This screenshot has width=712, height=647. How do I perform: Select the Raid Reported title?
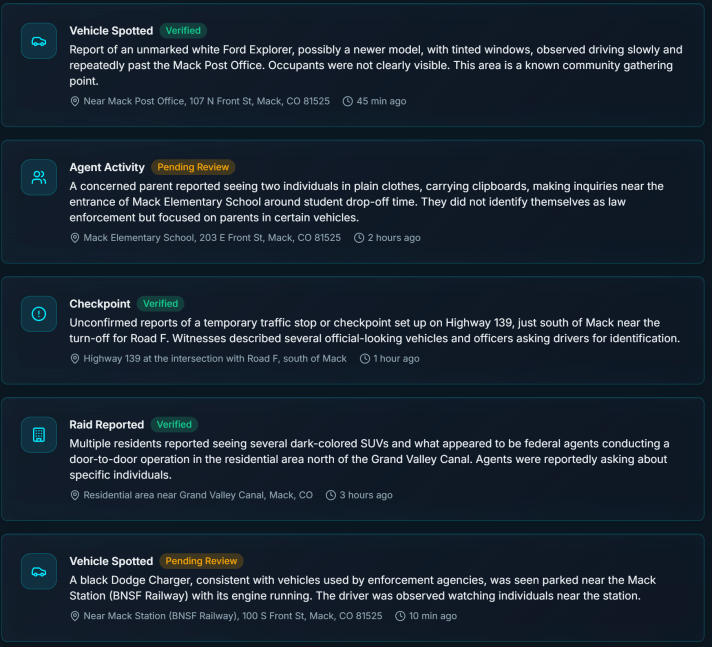pos(107,425)
